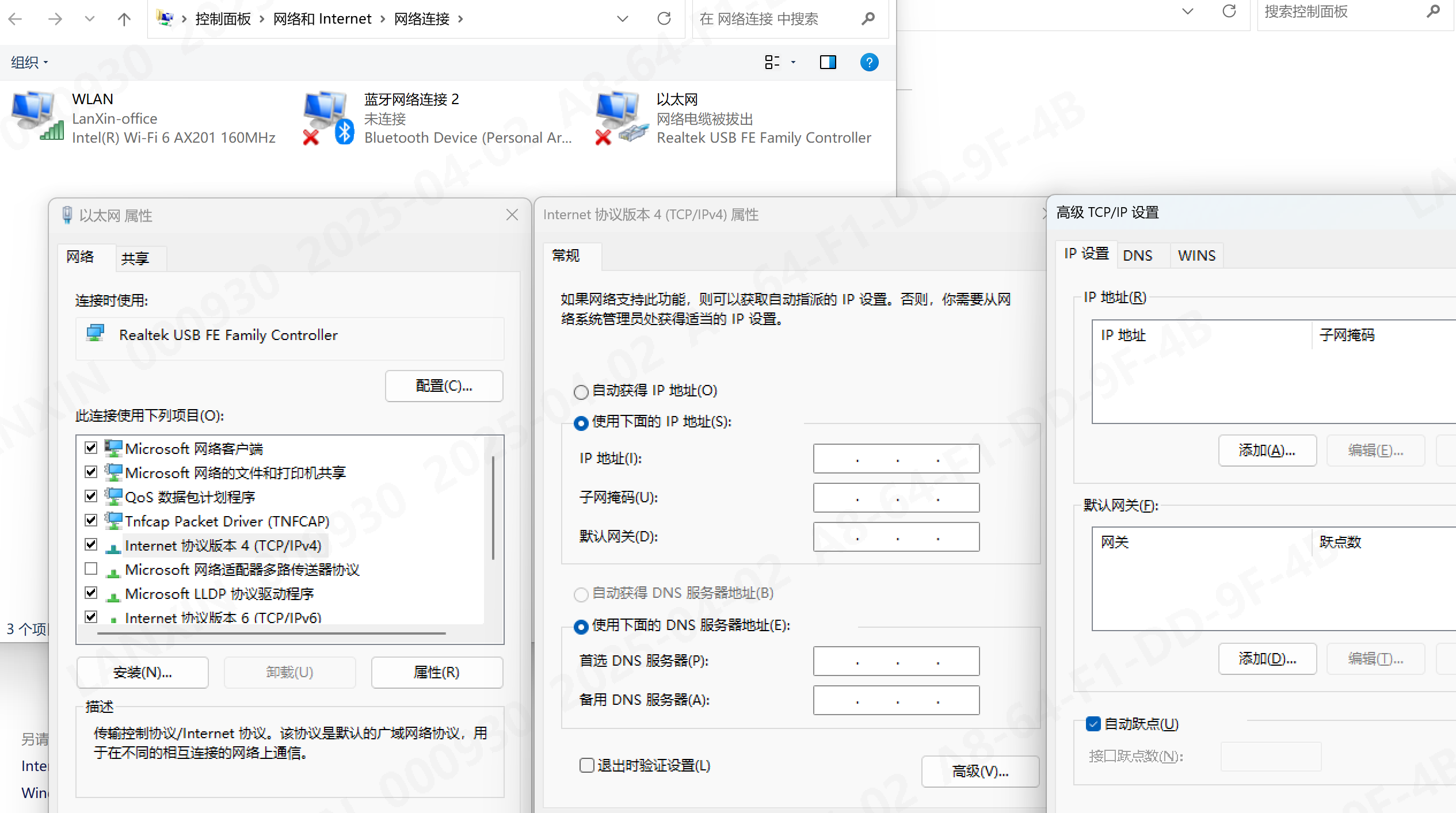This screenshot has width=1456, height=813.
Task: Open 属性(R) for the selected item
Action: (437, 672)
